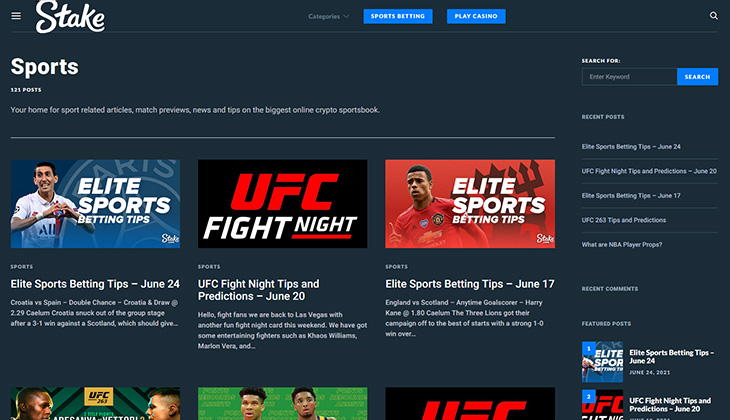The image size is (730, 420).
Task: Focus the Enter Keyword search field
Action: tap(629, 77)
